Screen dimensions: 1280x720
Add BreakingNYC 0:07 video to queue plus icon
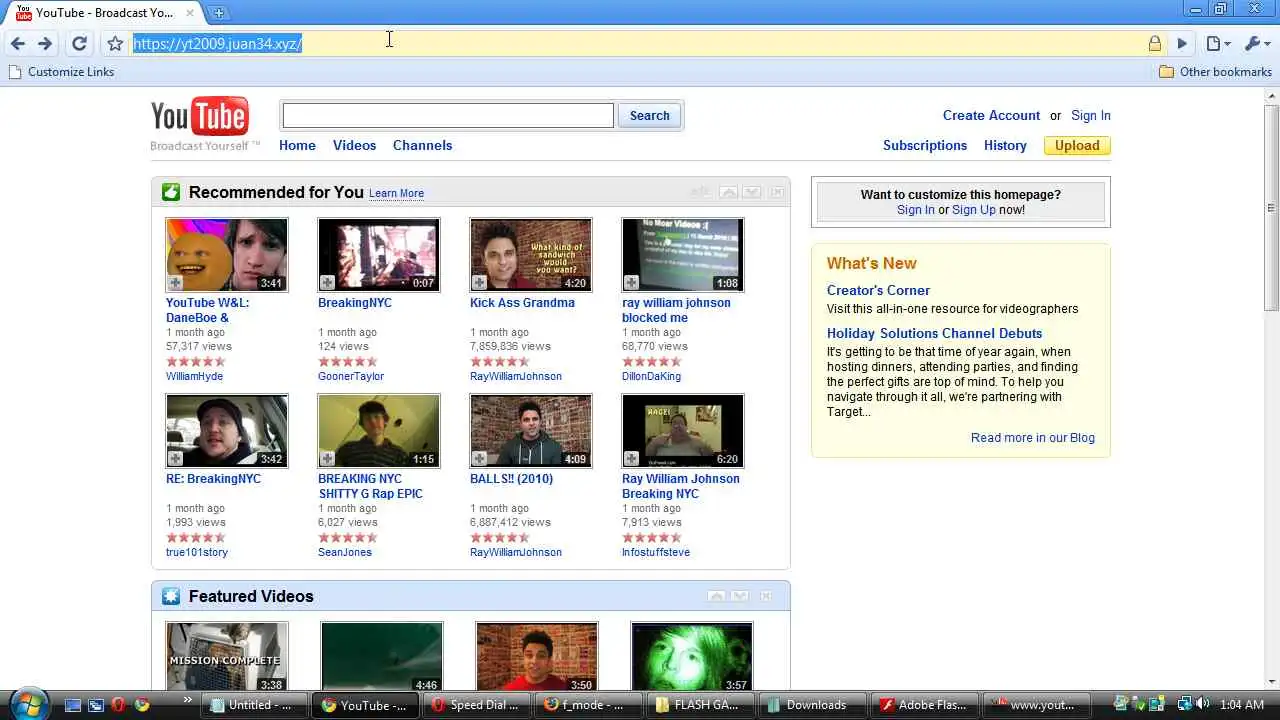[327, 283]
